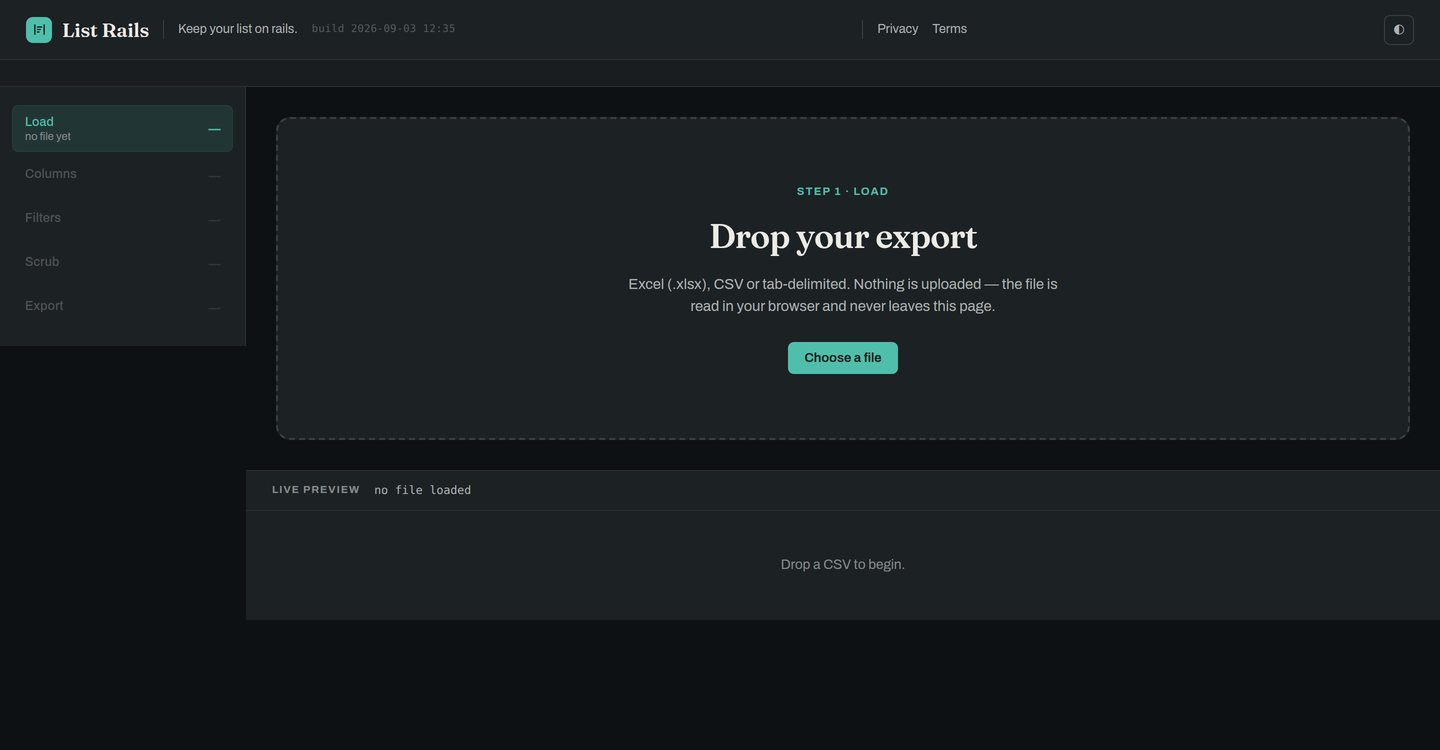Click the 'no file loaded' status text

click(x=423, y=490)
